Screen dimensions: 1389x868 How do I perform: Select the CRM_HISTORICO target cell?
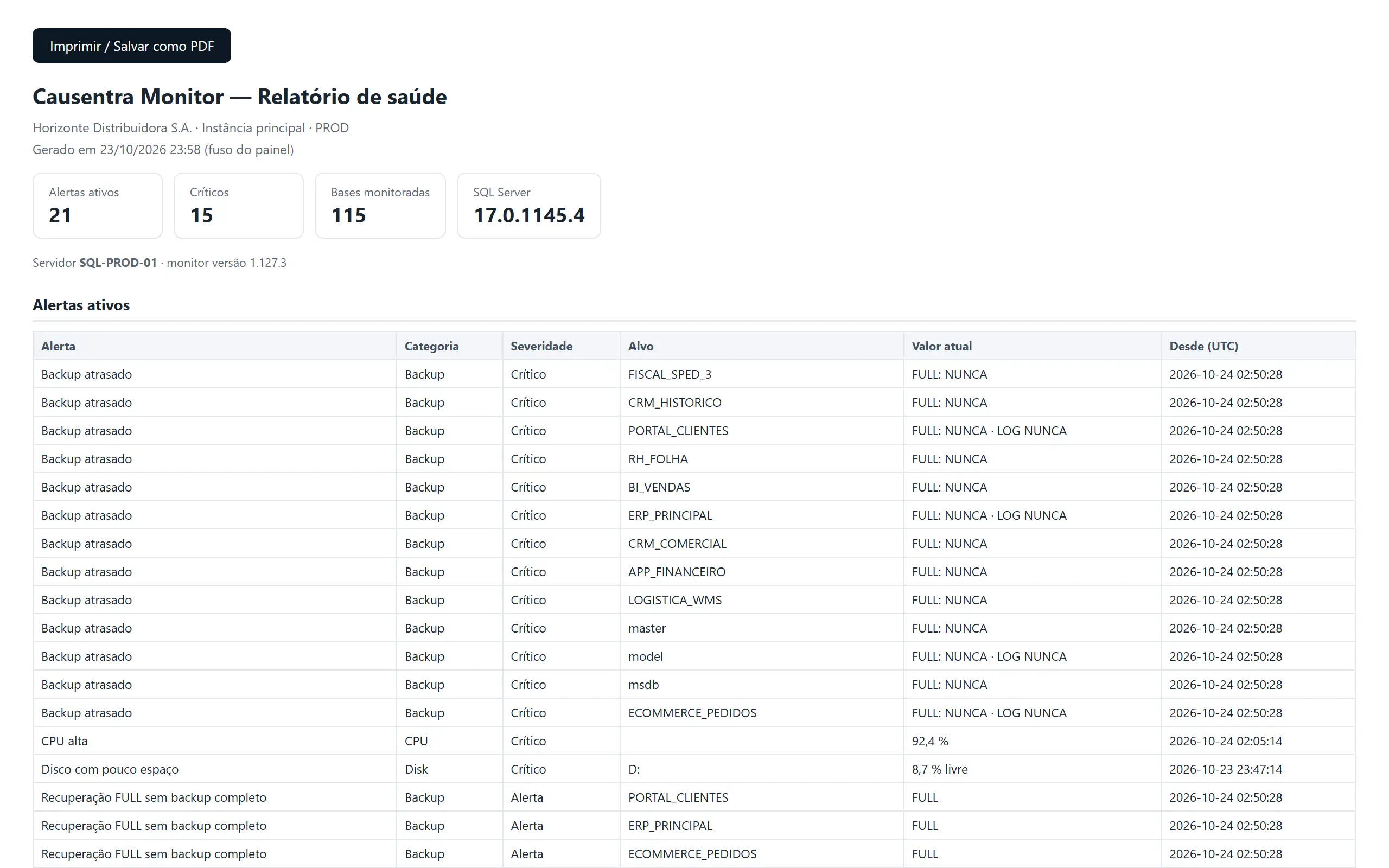761,403
